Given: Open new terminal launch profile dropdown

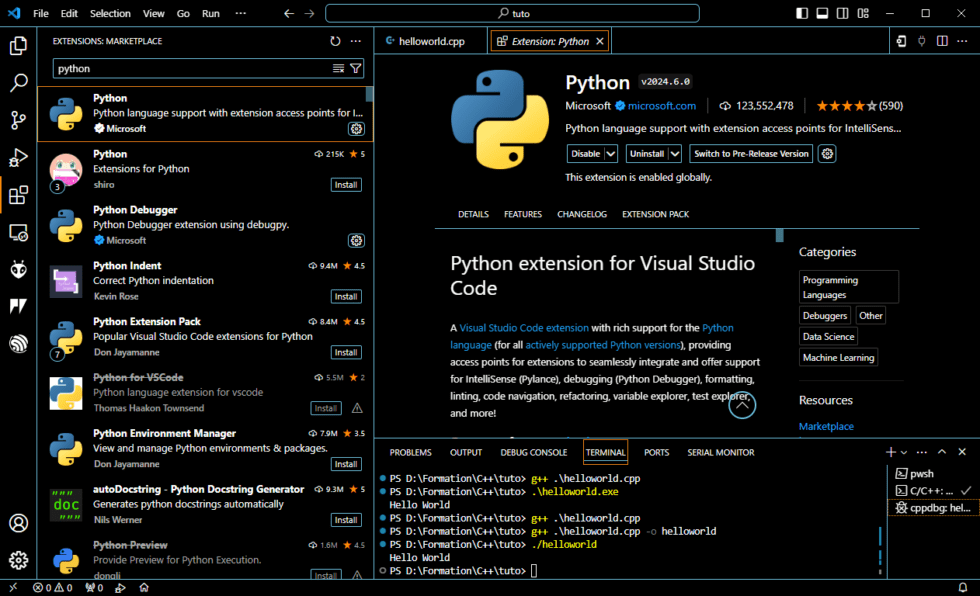Looking at the screenshot, I should (904, 452).
